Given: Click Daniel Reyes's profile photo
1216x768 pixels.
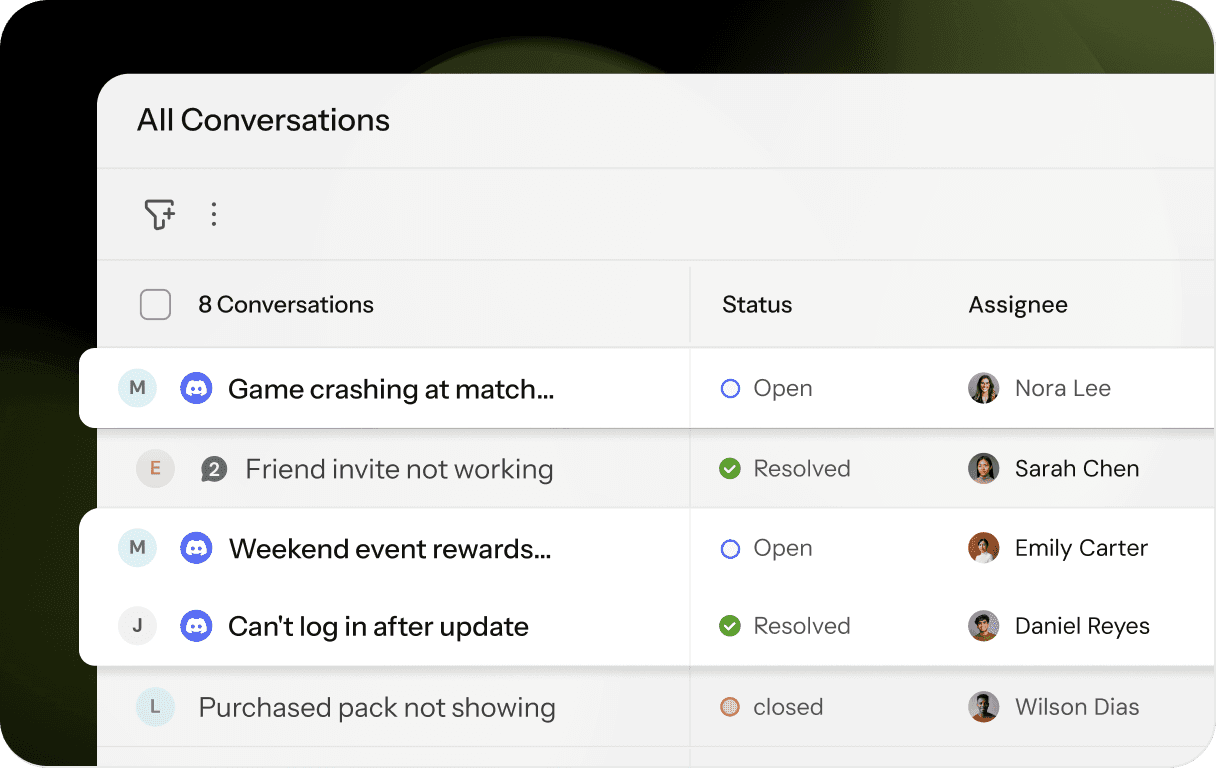Looking at the screenshot, I should click(x=984, y=626).
